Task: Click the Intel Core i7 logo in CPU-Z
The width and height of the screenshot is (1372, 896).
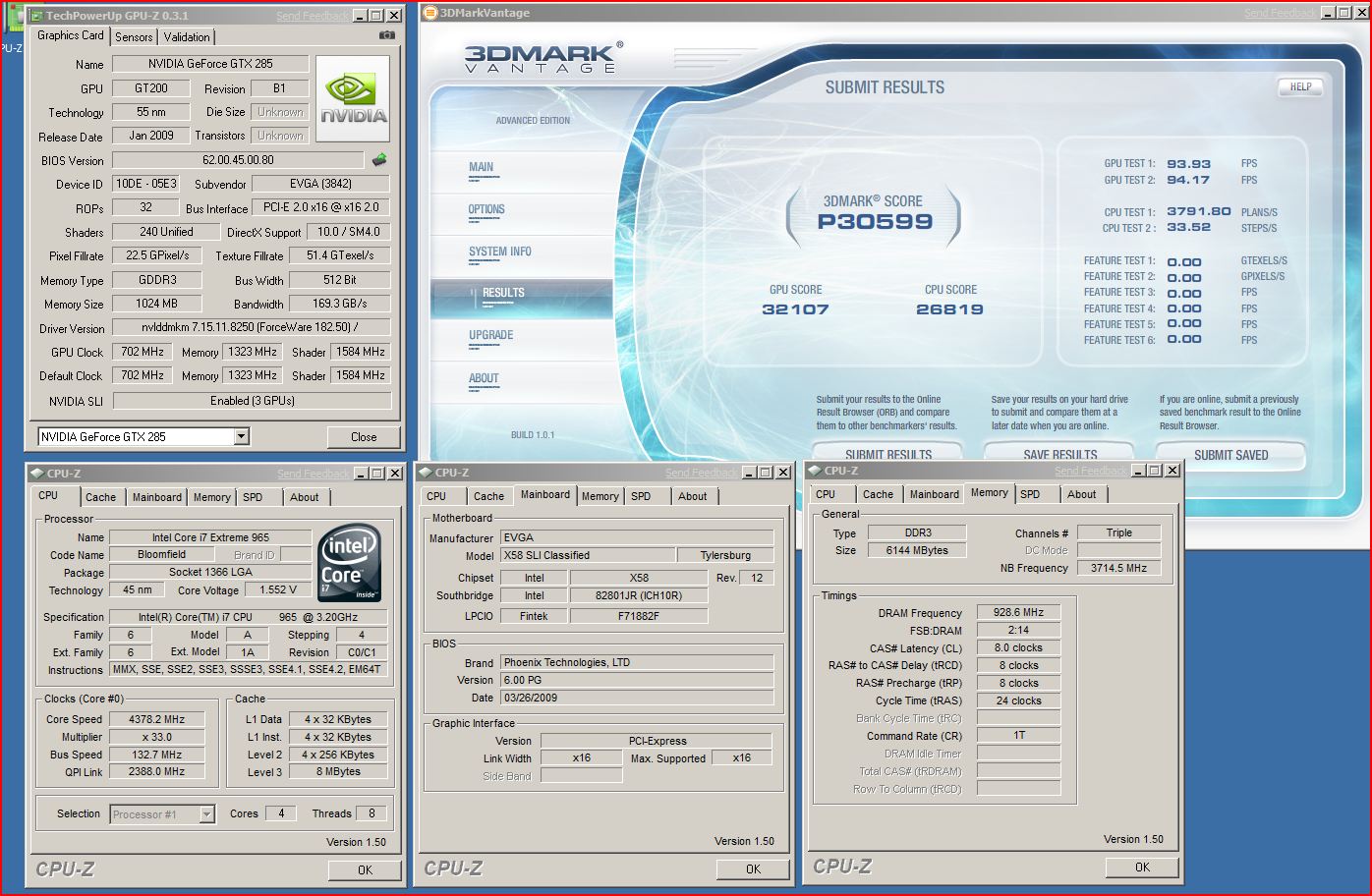Action: point(350,563)
